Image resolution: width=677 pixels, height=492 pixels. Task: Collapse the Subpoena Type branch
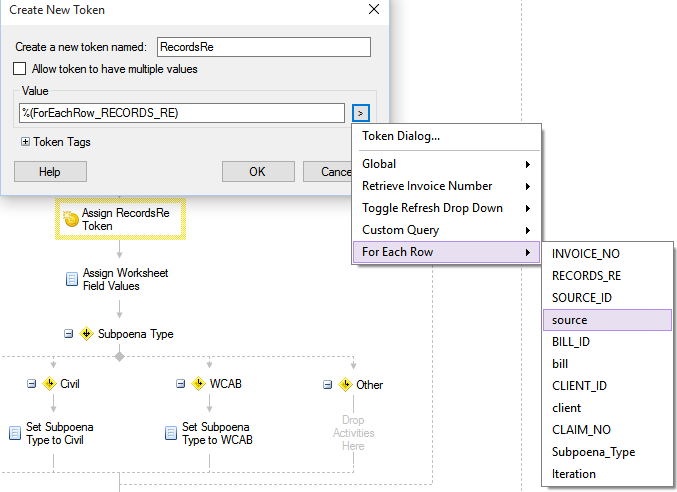[68, 334]
